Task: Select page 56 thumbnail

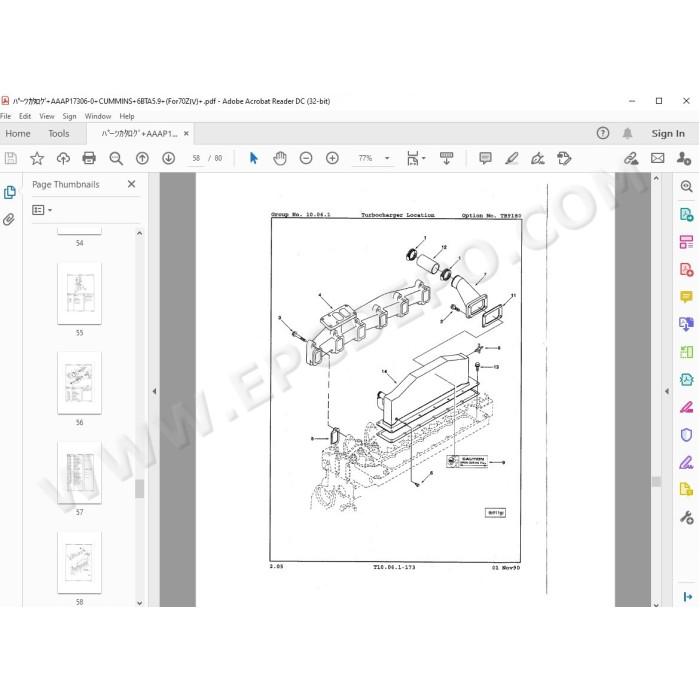Action: pos(79,383)
